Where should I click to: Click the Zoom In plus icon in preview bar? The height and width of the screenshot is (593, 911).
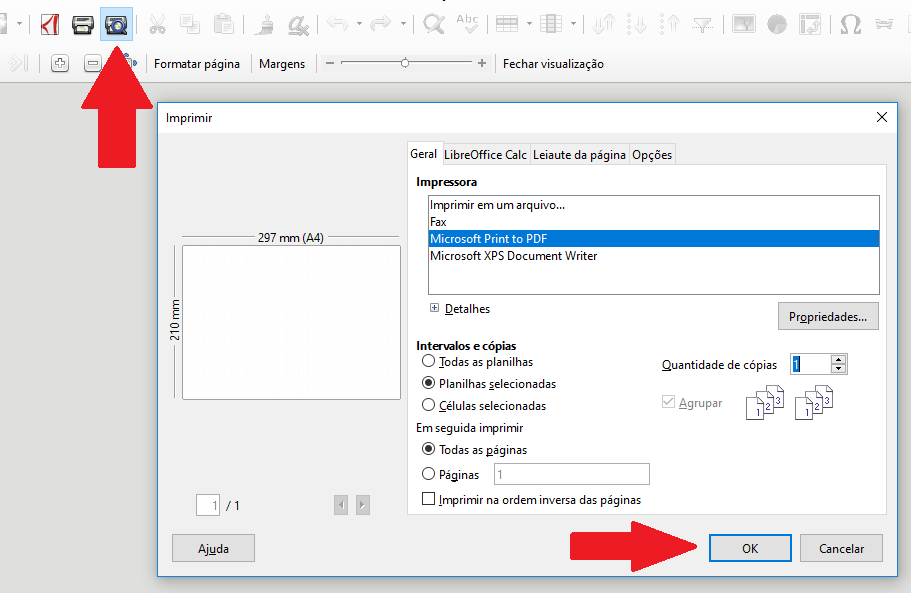coord(60,63)
